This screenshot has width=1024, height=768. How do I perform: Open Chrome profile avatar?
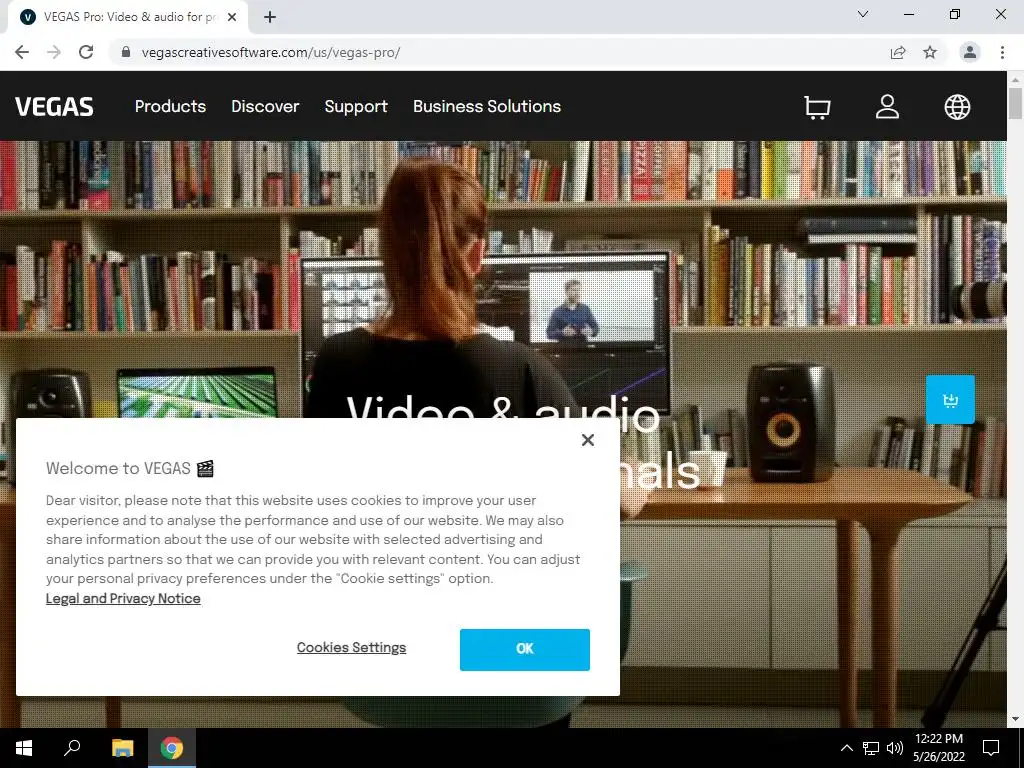(x=970, y=52)
